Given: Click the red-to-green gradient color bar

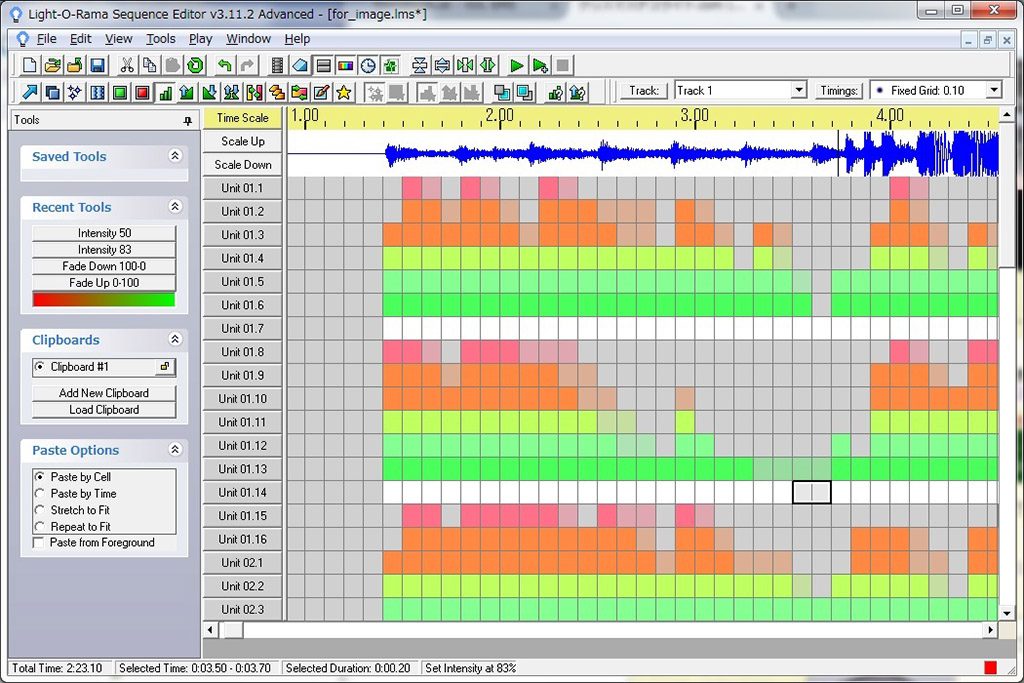Looking at the screenshot, I should [x=104, y=299].
